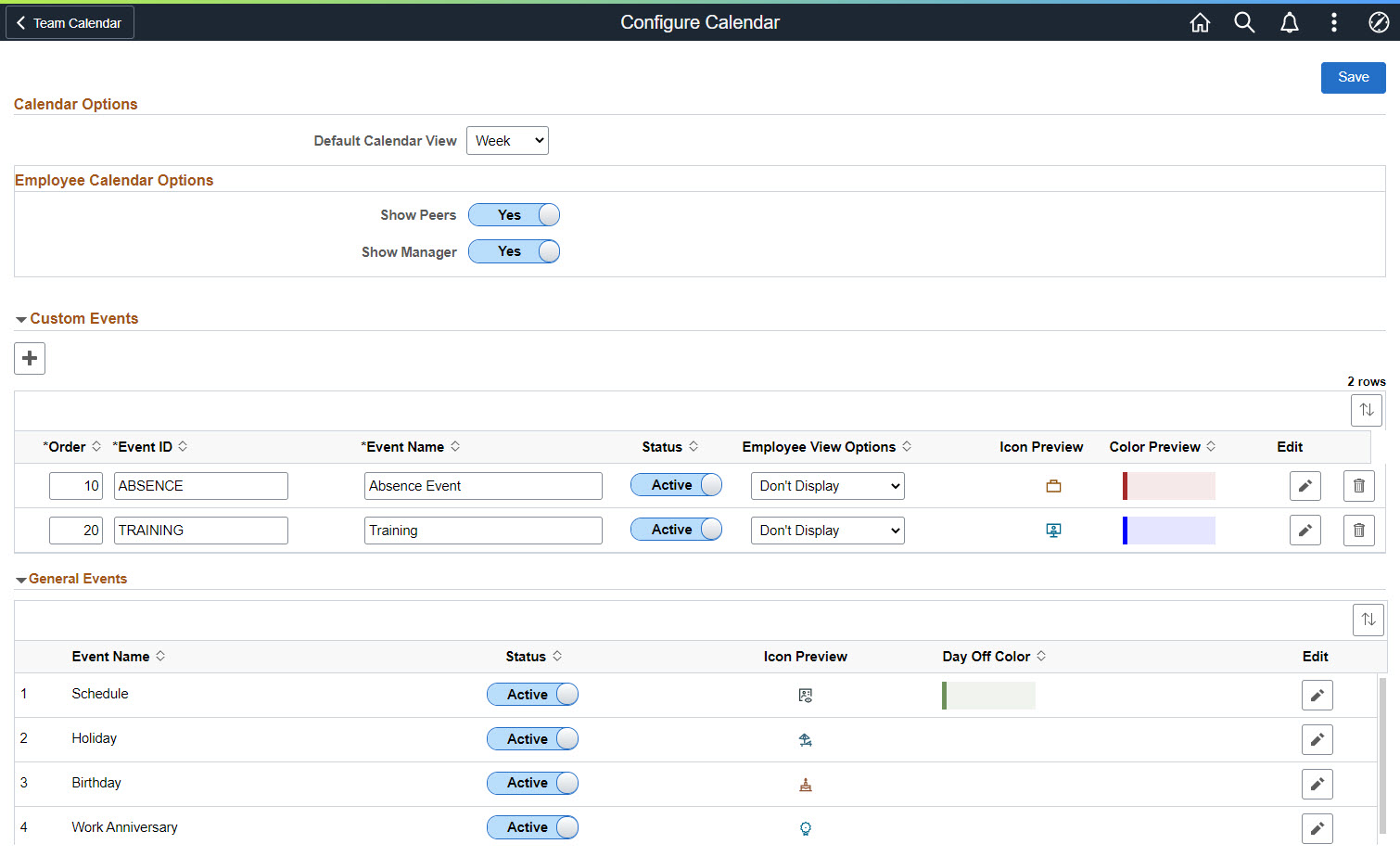Toggle the Show Manager switch
Viewport: 1400px width, 857px height.
(514, 251)
